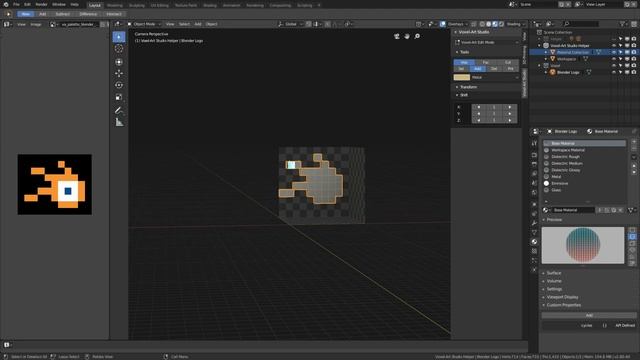This screenshot has height=360, width=640.
Task: Click the Difference mode button
Action: tap(88, 14)
